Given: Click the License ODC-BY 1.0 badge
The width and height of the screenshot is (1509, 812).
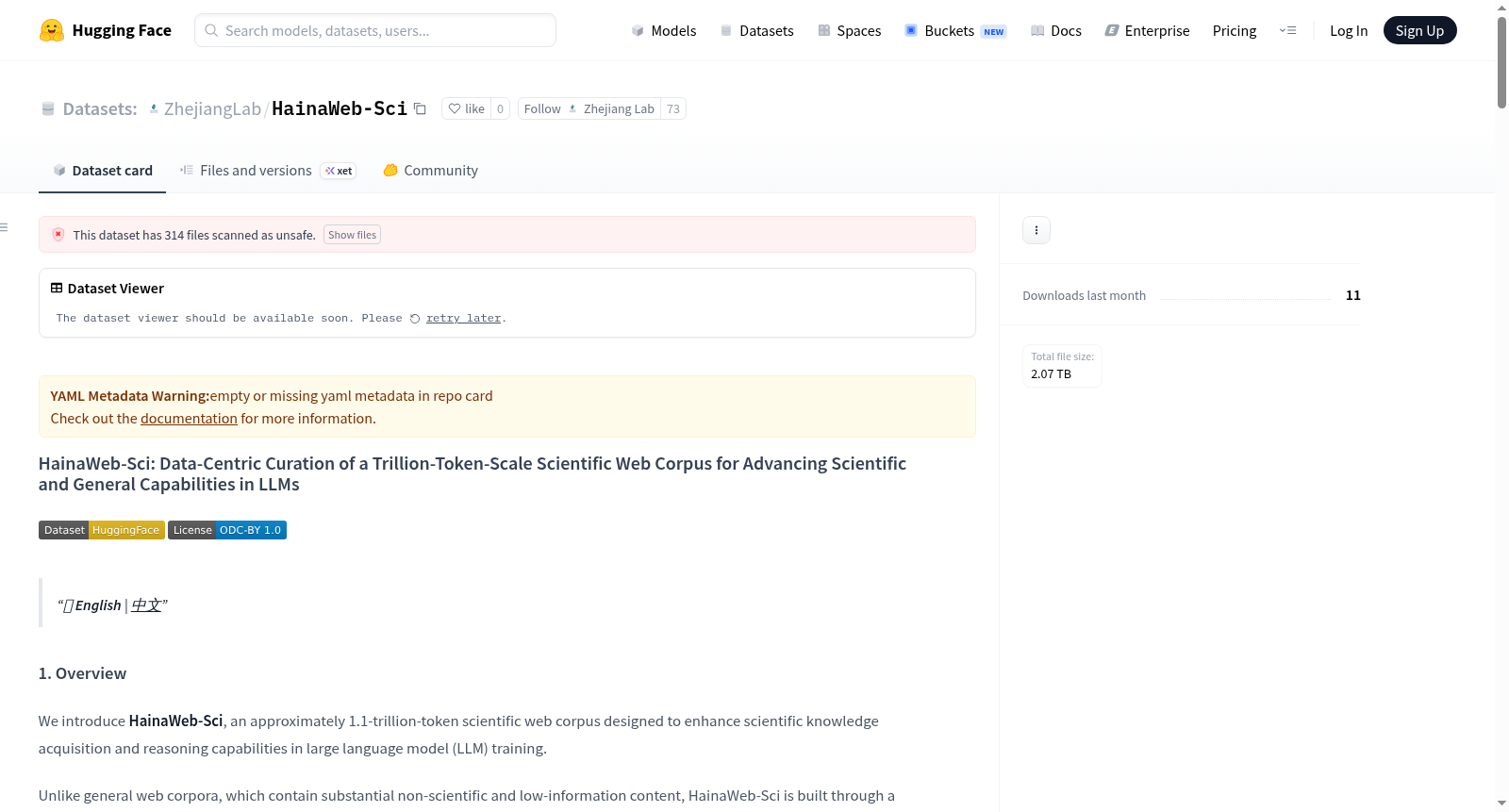Looking at the screenshot, I should click(x=227, y=530).
